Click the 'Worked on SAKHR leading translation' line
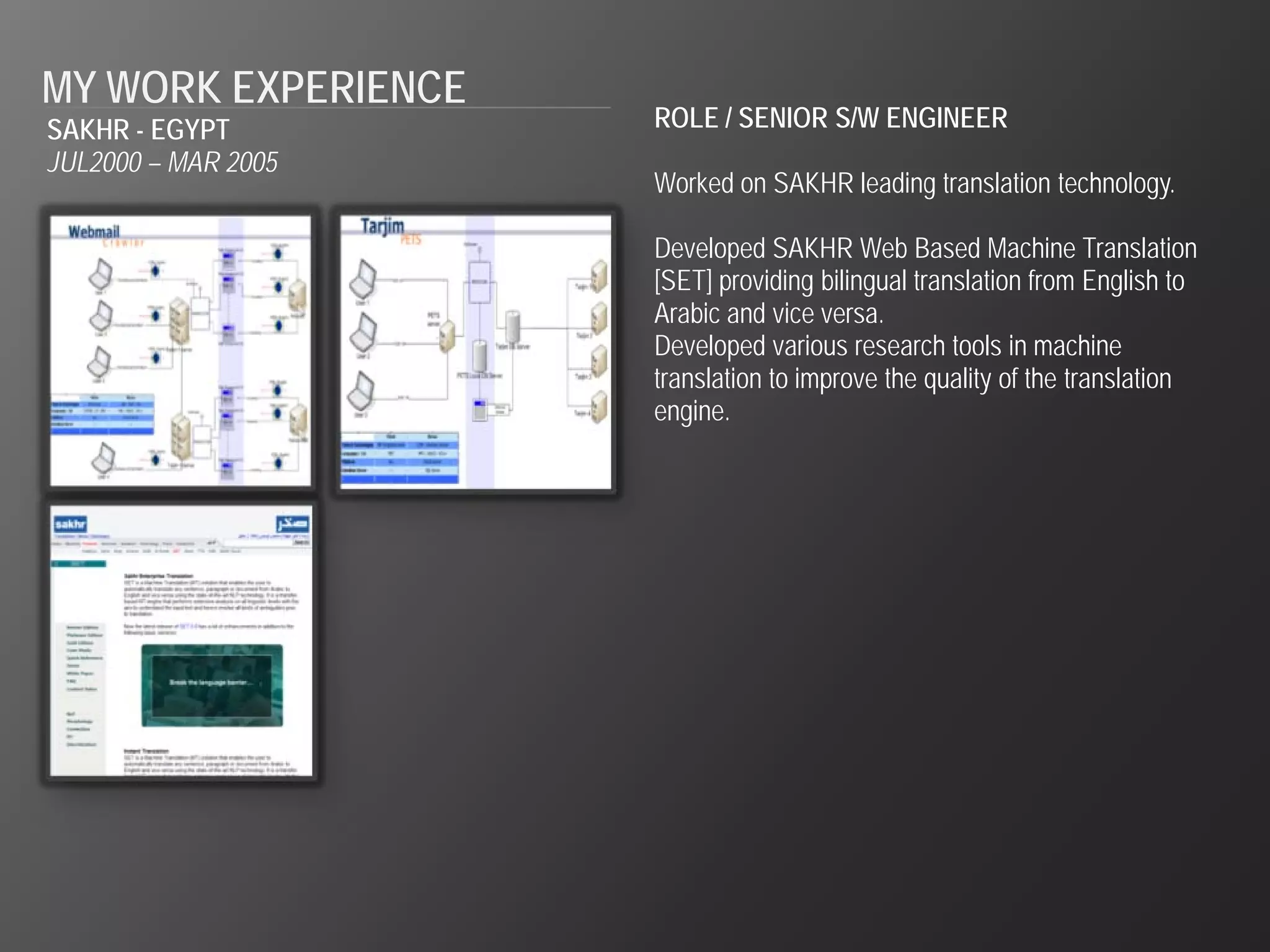The width and height of the screenshot is (1270, 952). point(914,183)
